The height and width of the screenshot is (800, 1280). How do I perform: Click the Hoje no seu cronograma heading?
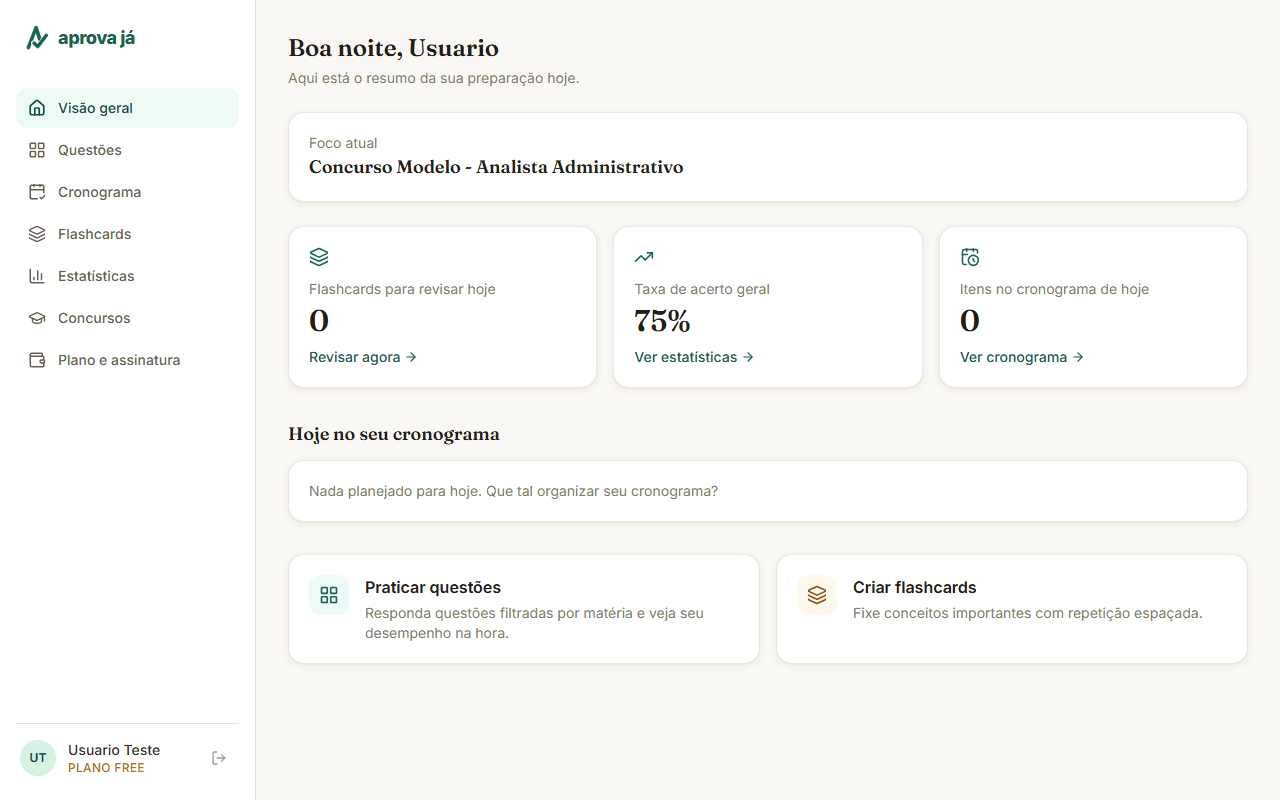[394, 434]
